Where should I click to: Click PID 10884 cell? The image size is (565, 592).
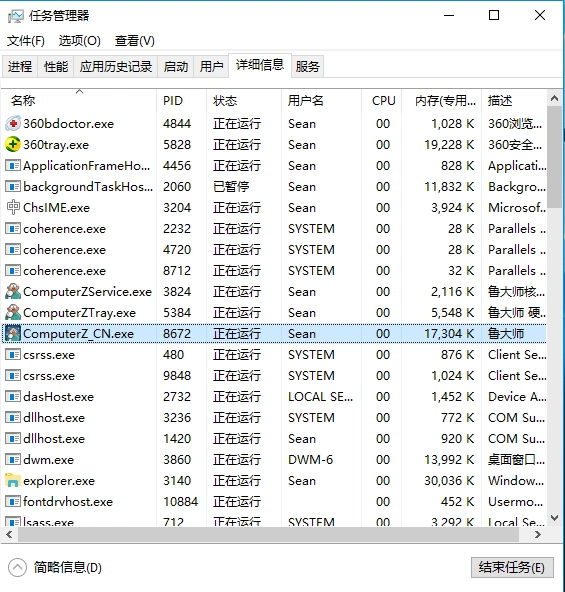181,502
